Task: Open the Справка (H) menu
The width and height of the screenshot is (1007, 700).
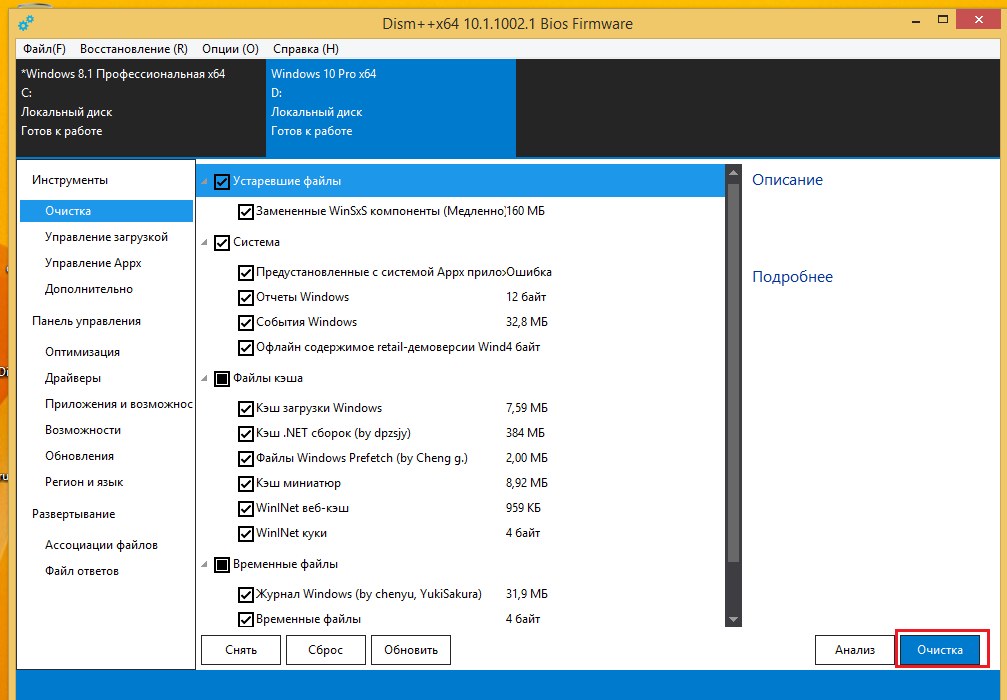Action: (x=306, y=49)
